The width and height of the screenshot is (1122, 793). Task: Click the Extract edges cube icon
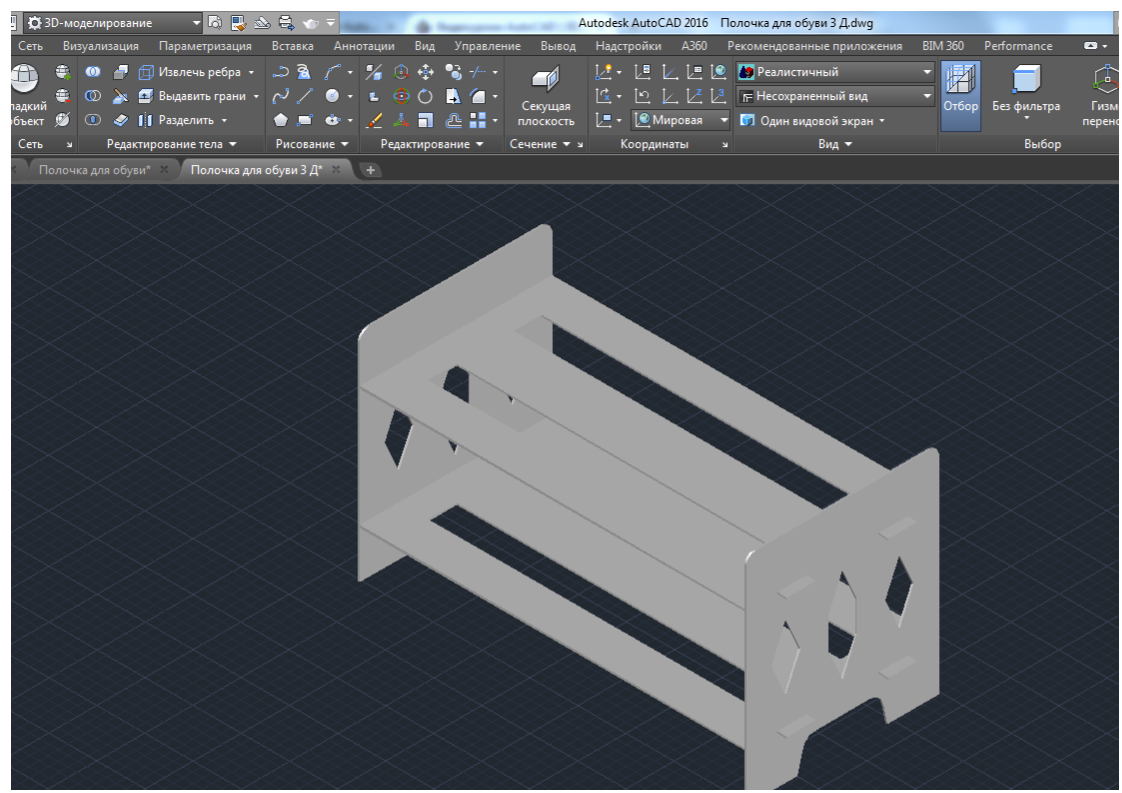coord(146,72)
